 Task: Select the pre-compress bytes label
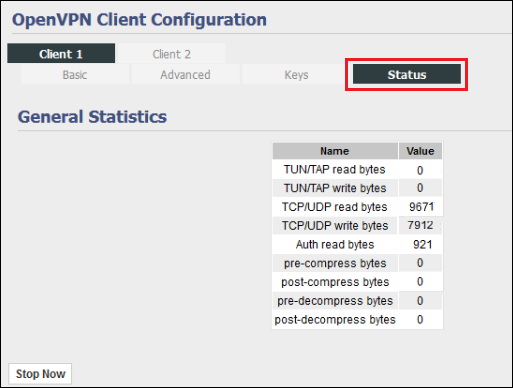tap(335, 263)
